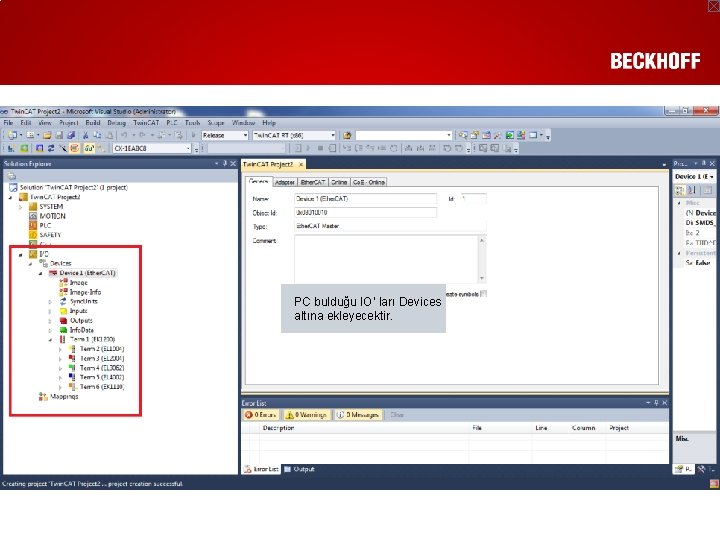
Task: Click the Copy icon in the toolbar
Action: pos(97,135)
